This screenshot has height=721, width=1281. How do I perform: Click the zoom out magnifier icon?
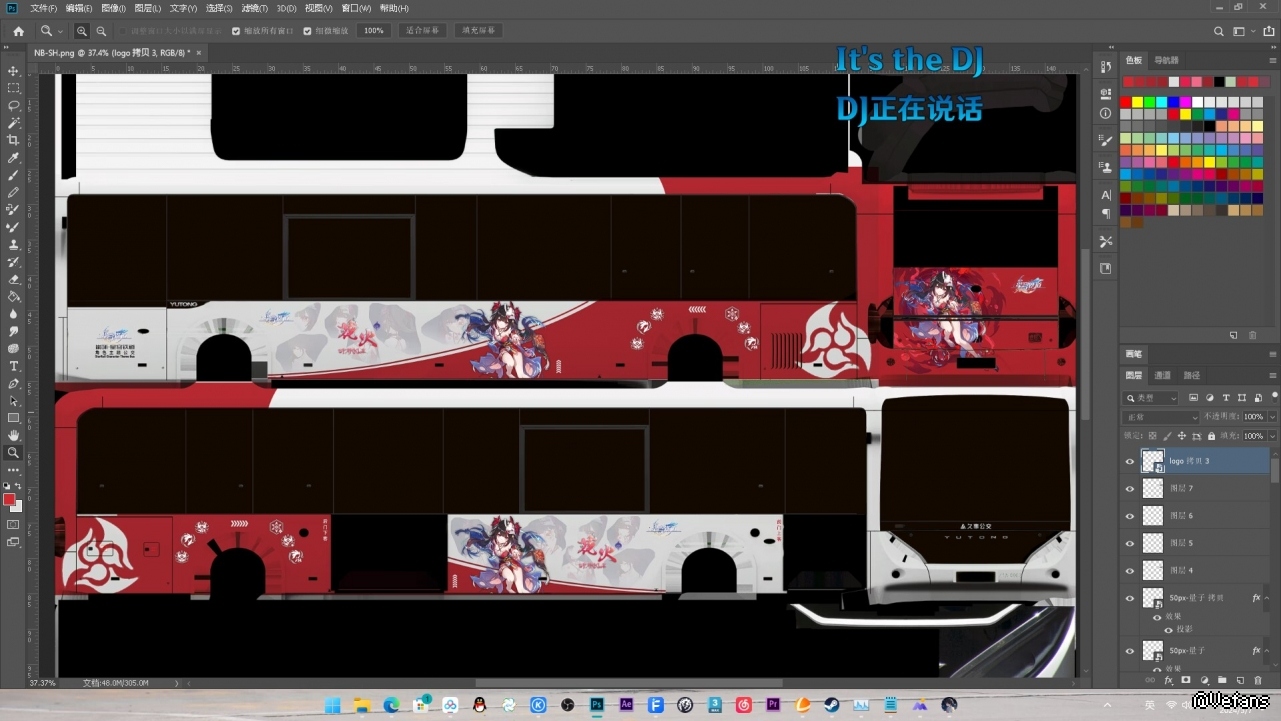coord(101,31)
